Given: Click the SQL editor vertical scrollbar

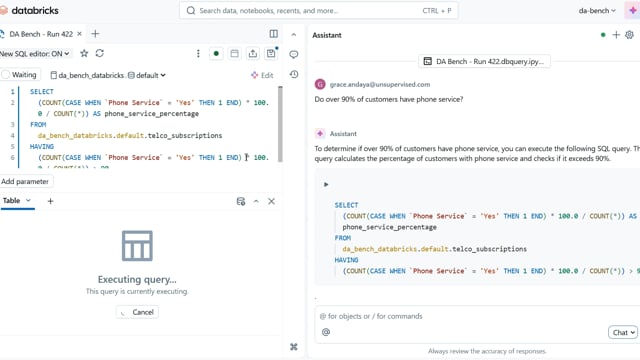Looking at the screenshot, I should click(x=280, y=124).
